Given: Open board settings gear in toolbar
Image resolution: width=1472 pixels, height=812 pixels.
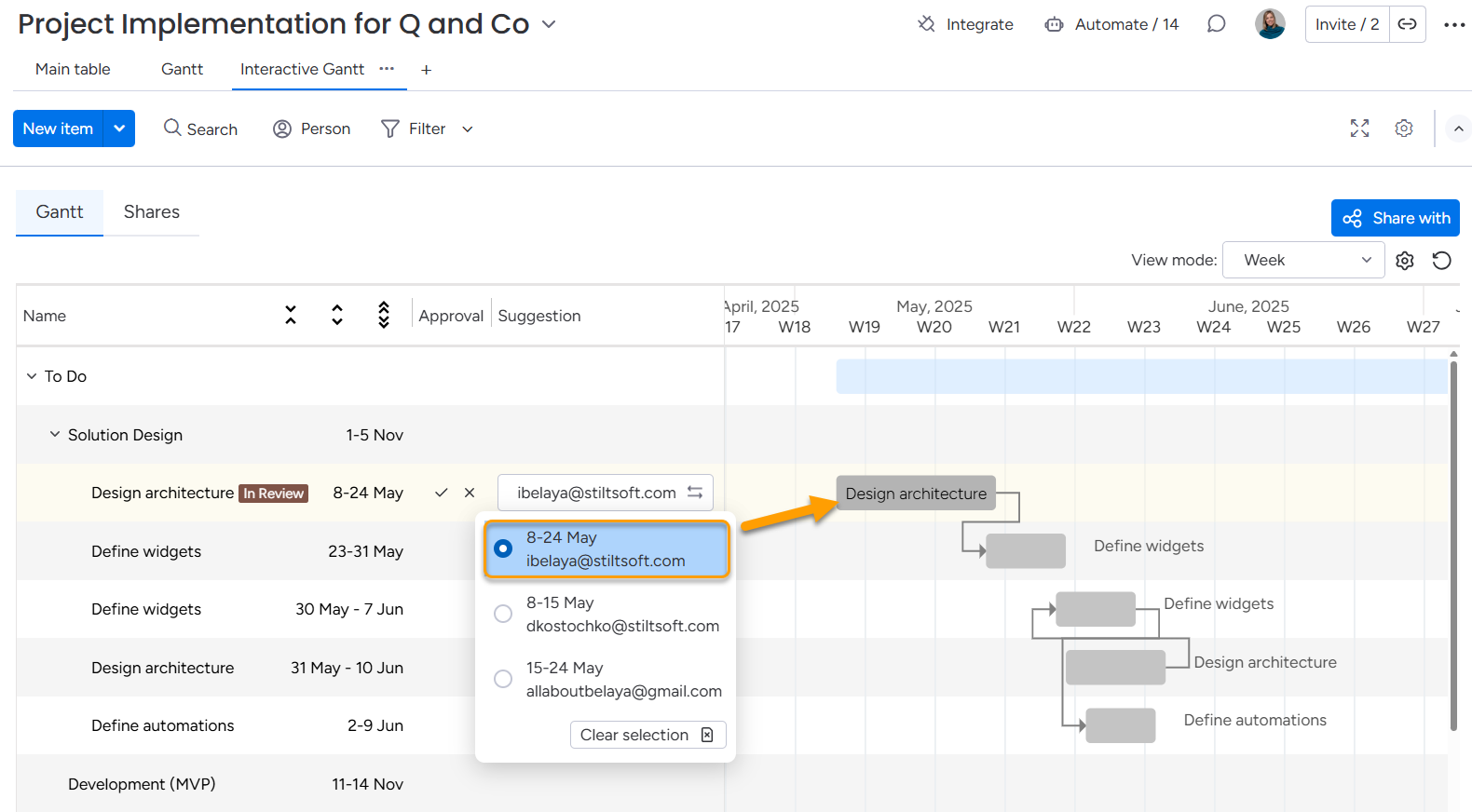Looking at the screenshot, I should [1404, 129].
